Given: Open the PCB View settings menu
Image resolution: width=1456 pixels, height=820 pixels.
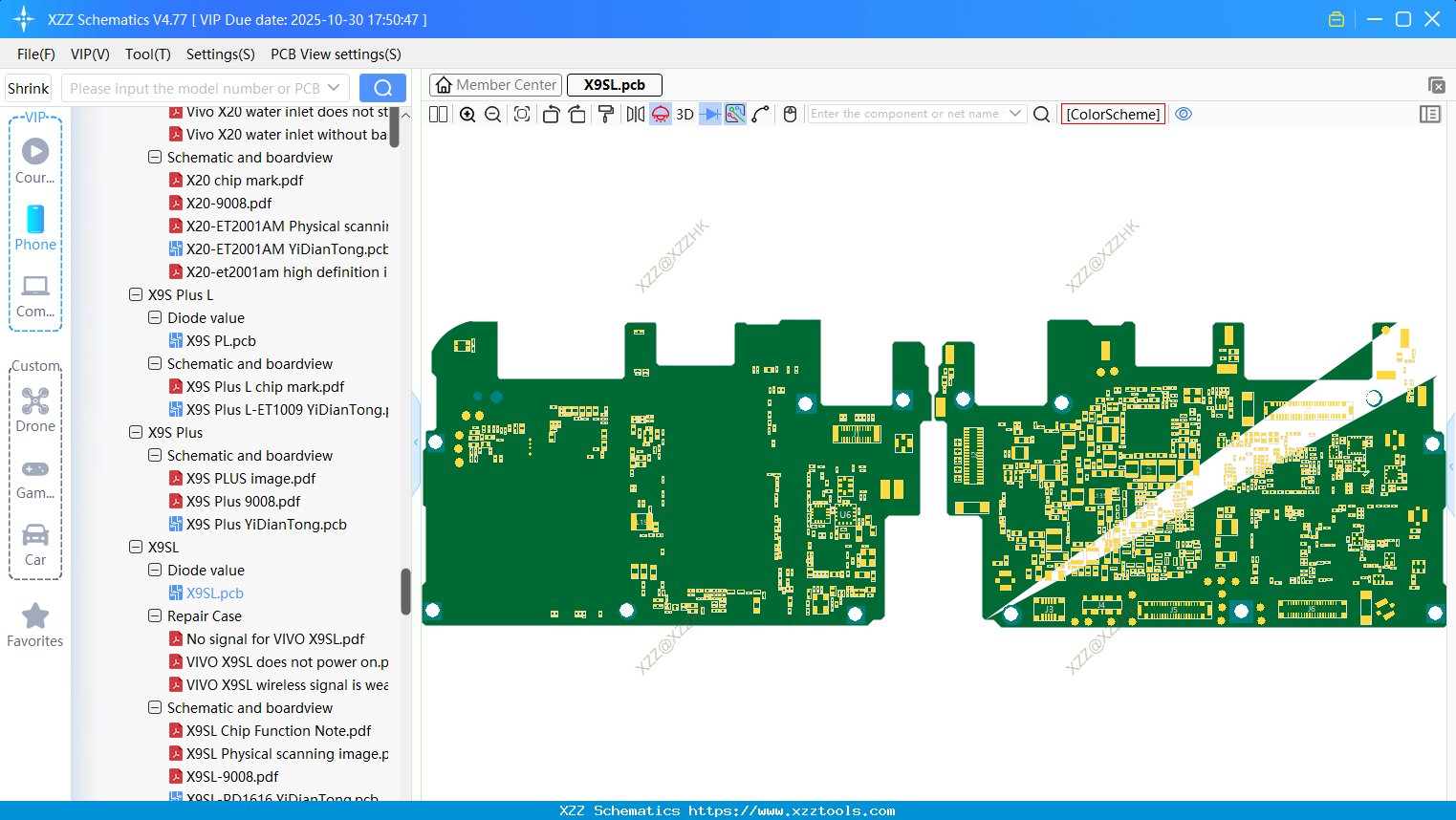Looking at the screenshot, I should pyautogui.click(x=336, y=54).
